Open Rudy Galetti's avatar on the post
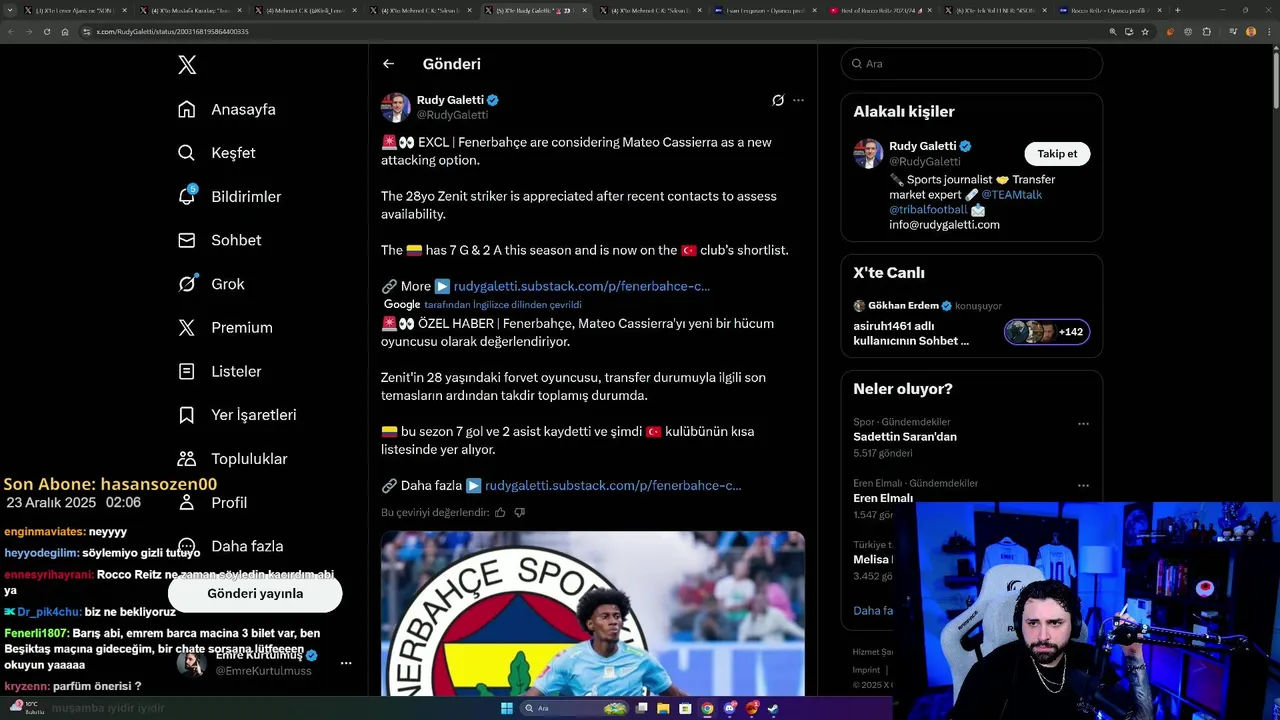The width and height of the screenshot is (1280, 720). (396, 107)
